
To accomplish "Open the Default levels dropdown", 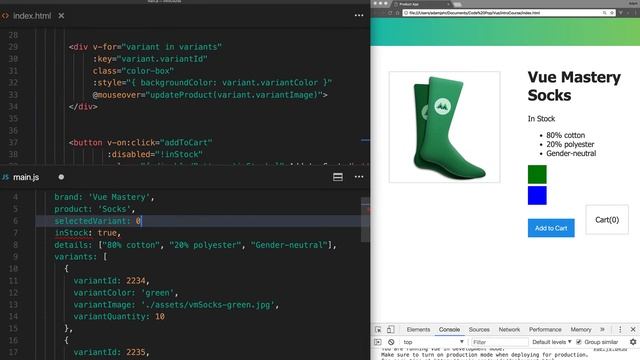I will tap(552, 342).
